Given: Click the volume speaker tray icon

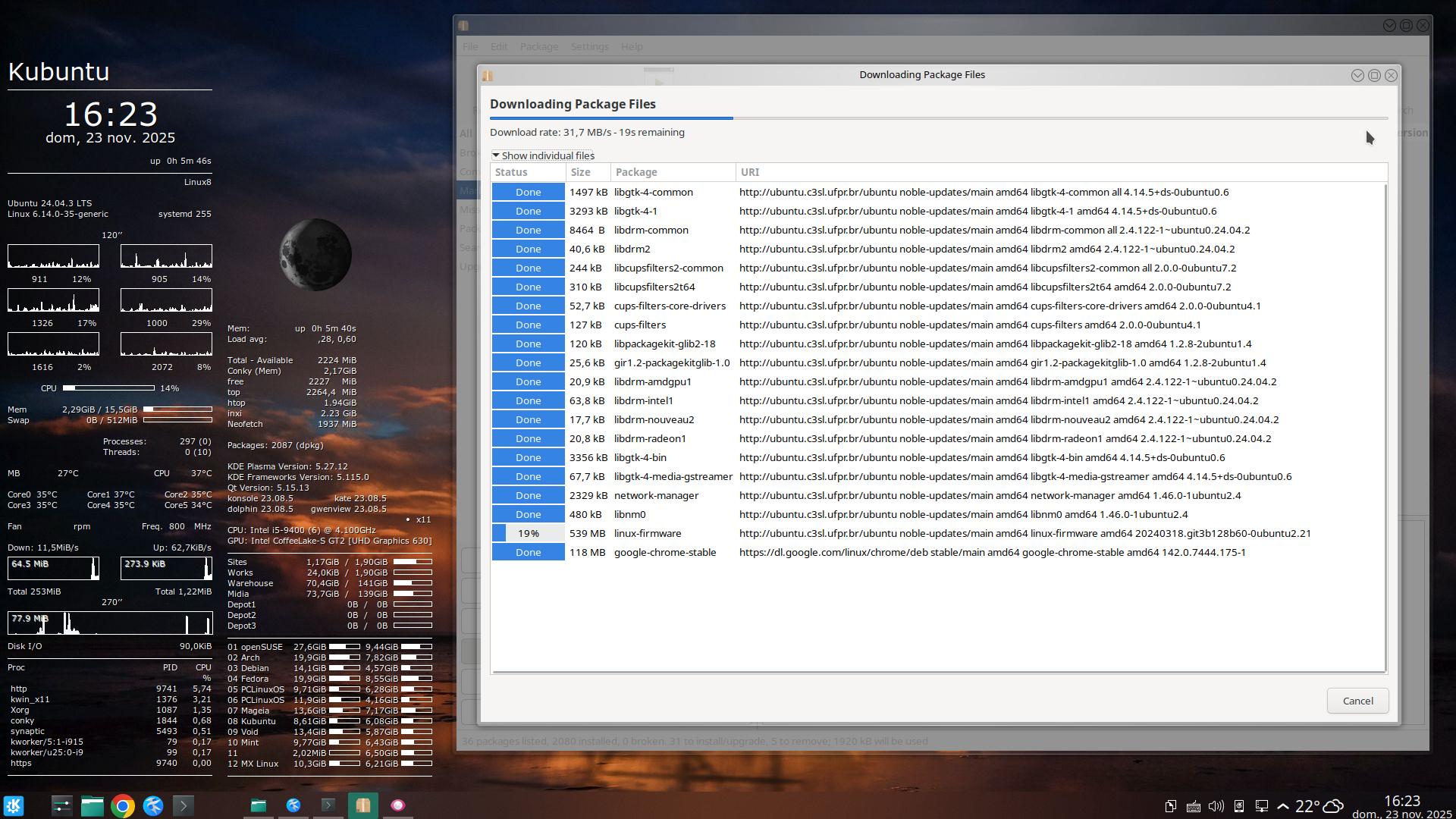Looking at the screenshot, I should pyautogui.click(x=1216, y=806).
